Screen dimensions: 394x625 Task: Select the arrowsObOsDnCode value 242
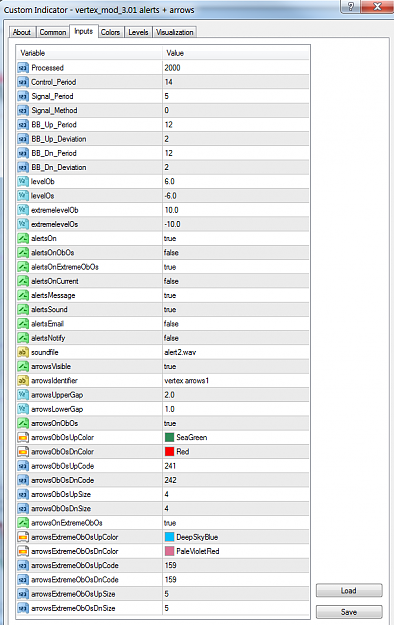coord(170,480)
